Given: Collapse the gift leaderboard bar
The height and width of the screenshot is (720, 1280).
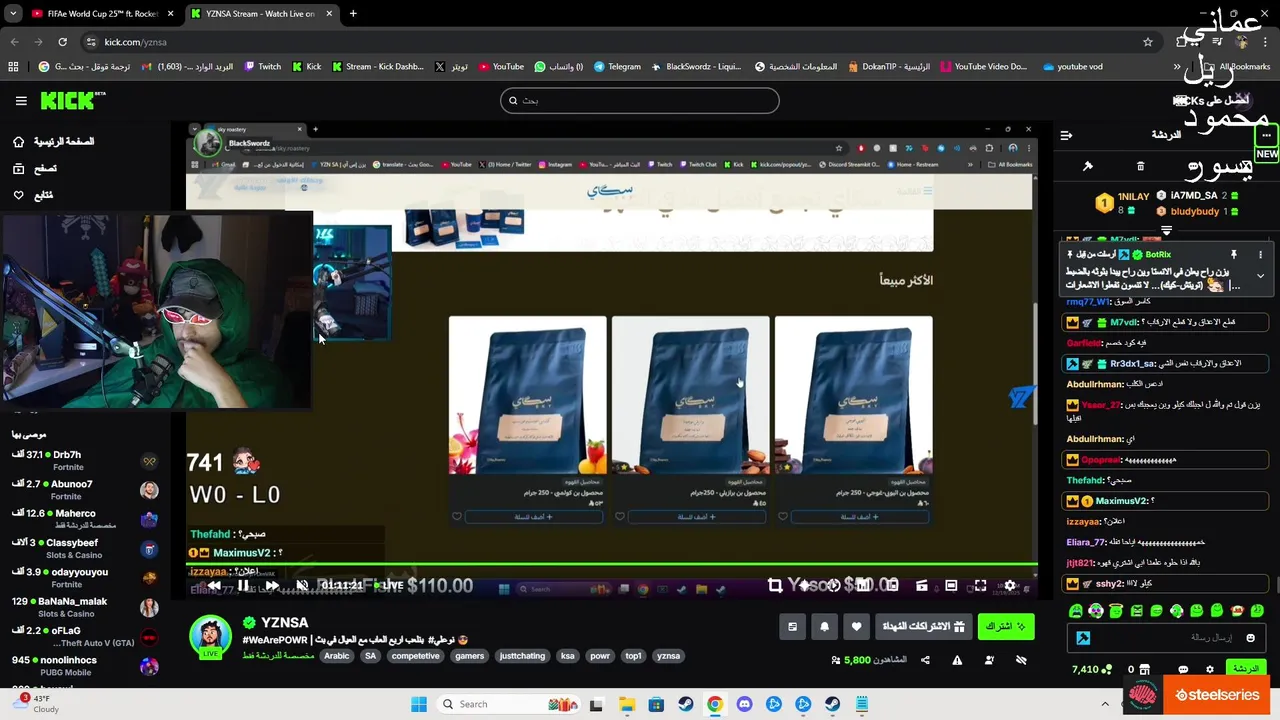Looking at the screenshot, I should tap(1166, 231).
